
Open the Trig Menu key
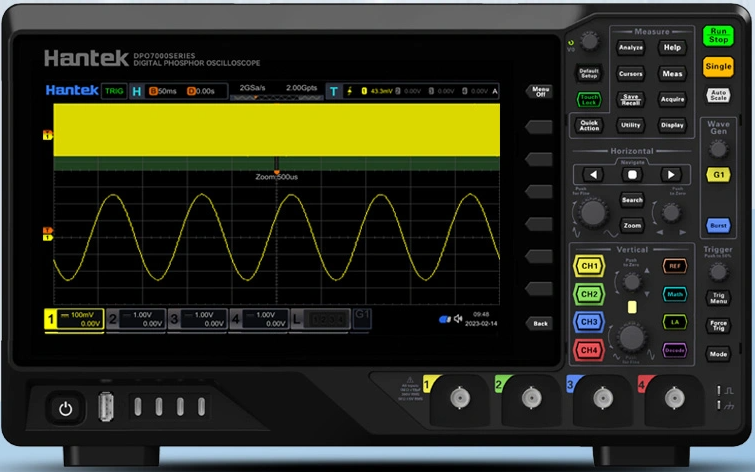(x=718, y=298)
